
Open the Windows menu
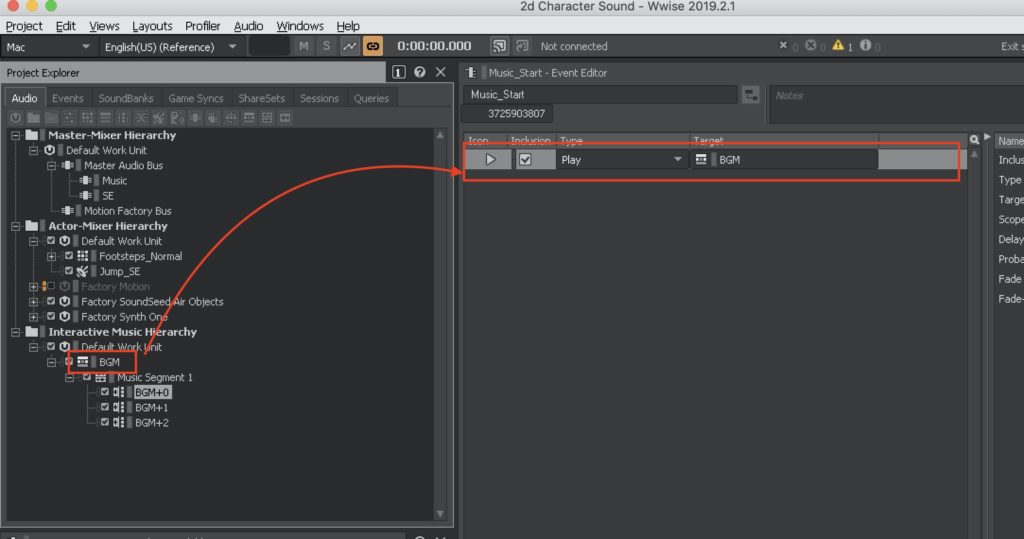coord(300,26)
